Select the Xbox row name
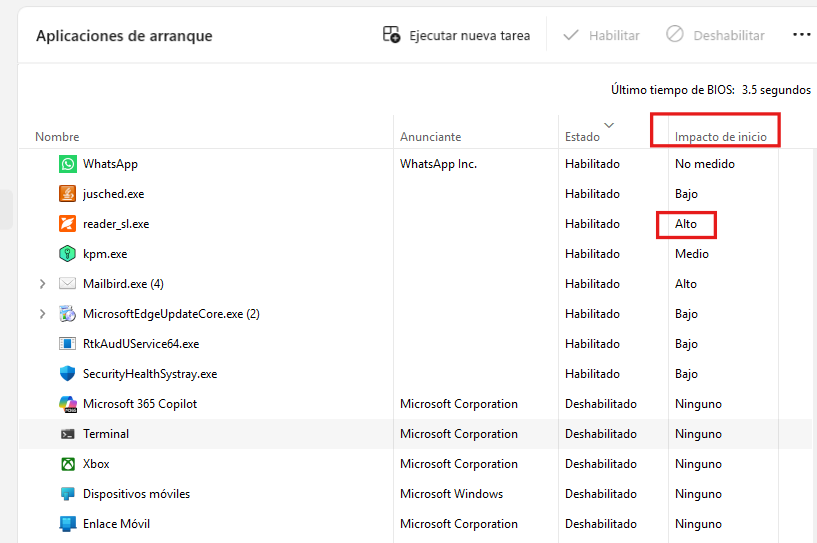 coord(96,464)
